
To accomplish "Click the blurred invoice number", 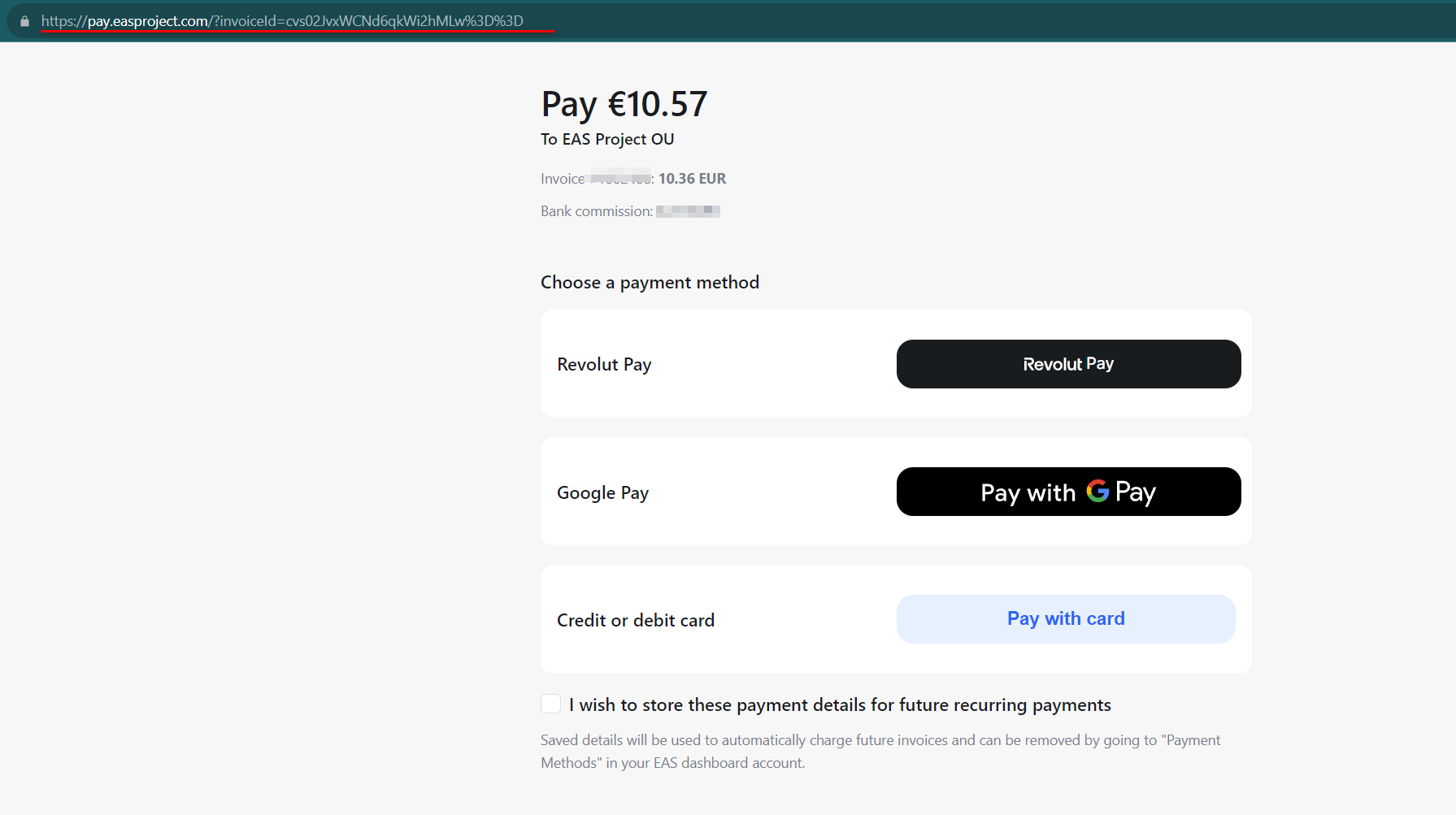I will point(620,176).
